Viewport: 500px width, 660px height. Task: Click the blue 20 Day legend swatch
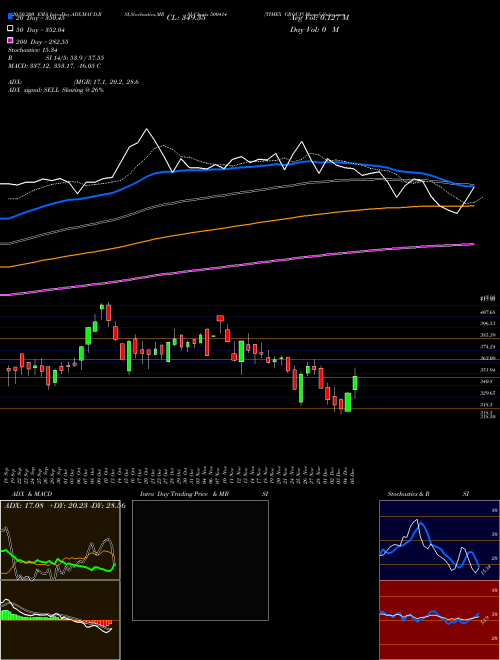pyautogui.click(x=11, y=16)
